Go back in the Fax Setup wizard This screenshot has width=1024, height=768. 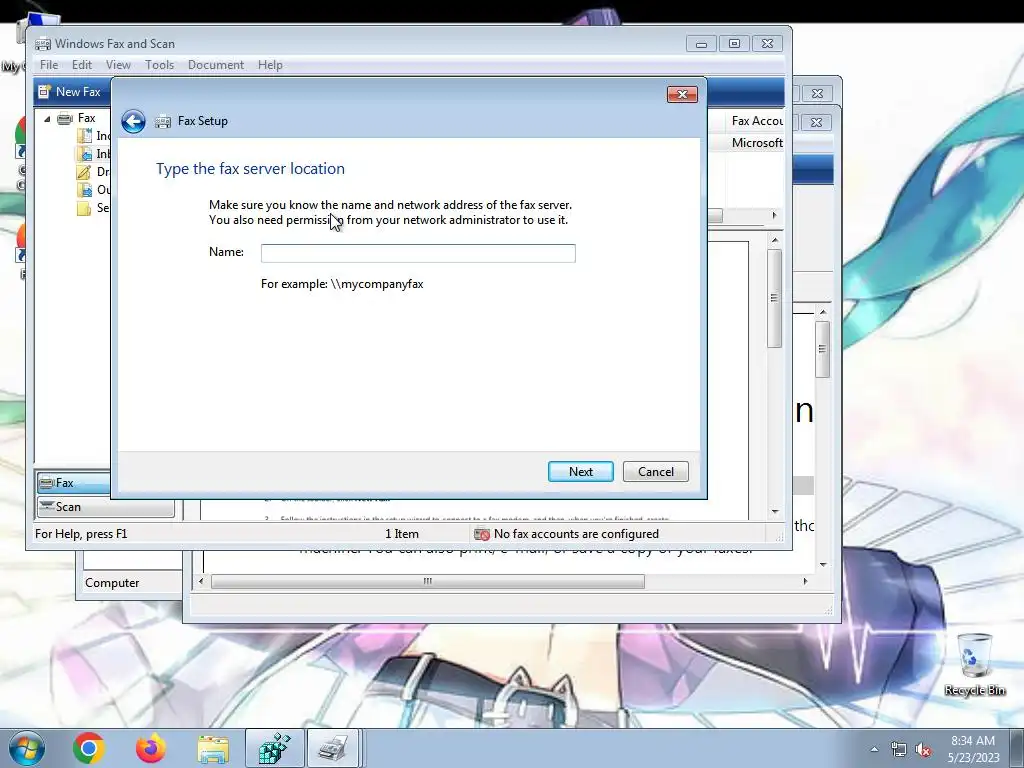(x=133, y=121)
